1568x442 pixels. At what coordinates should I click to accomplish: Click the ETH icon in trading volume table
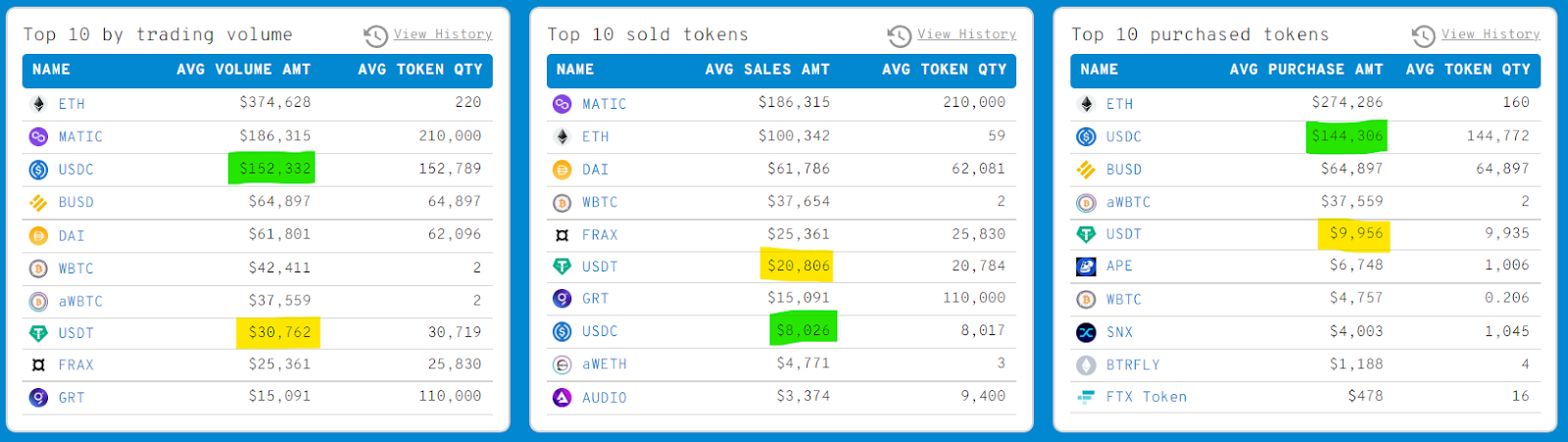click(x=38, y=104)
